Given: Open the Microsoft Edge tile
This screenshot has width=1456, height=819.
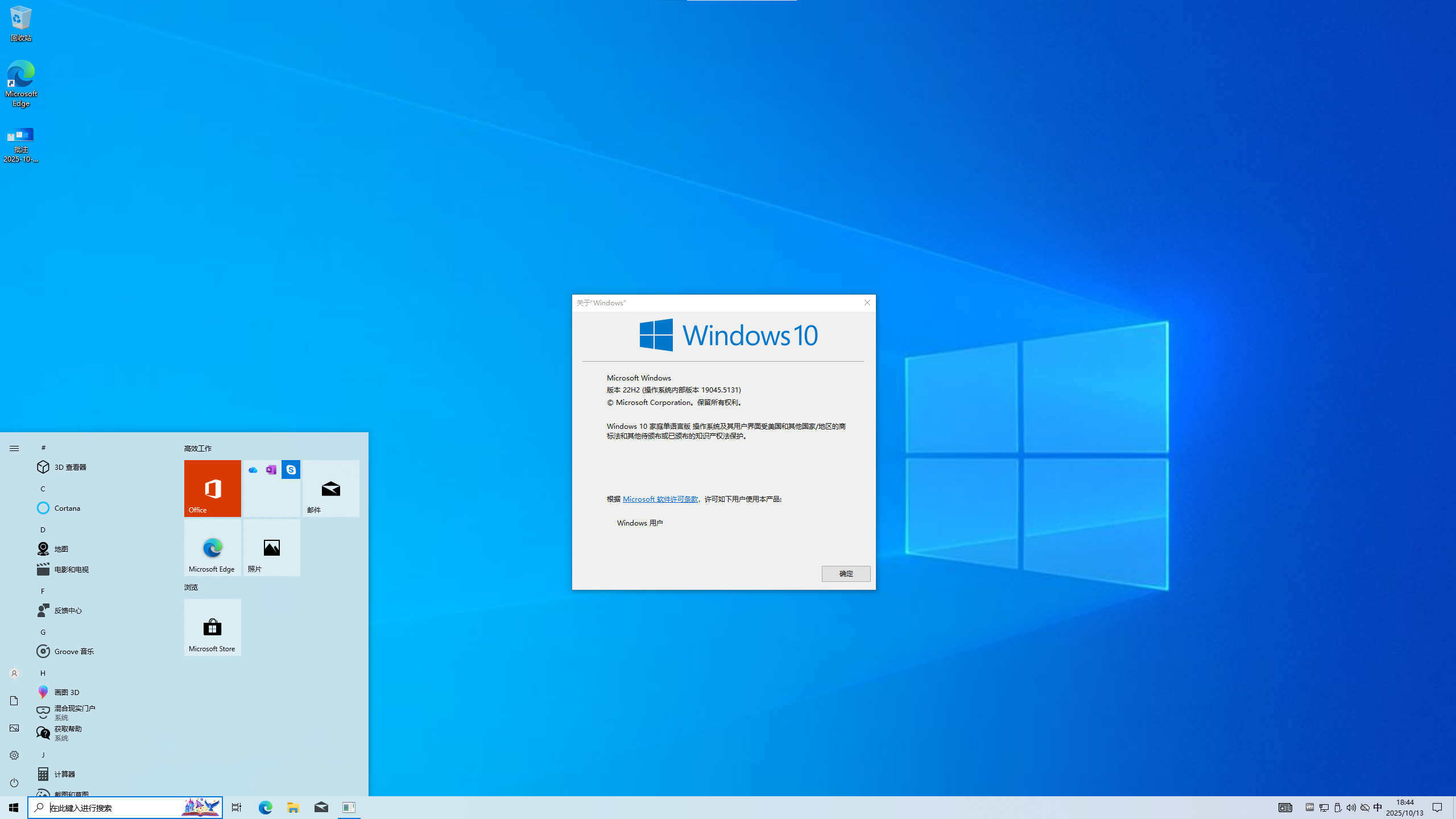Looking at the screenshot, I should 213,548.
